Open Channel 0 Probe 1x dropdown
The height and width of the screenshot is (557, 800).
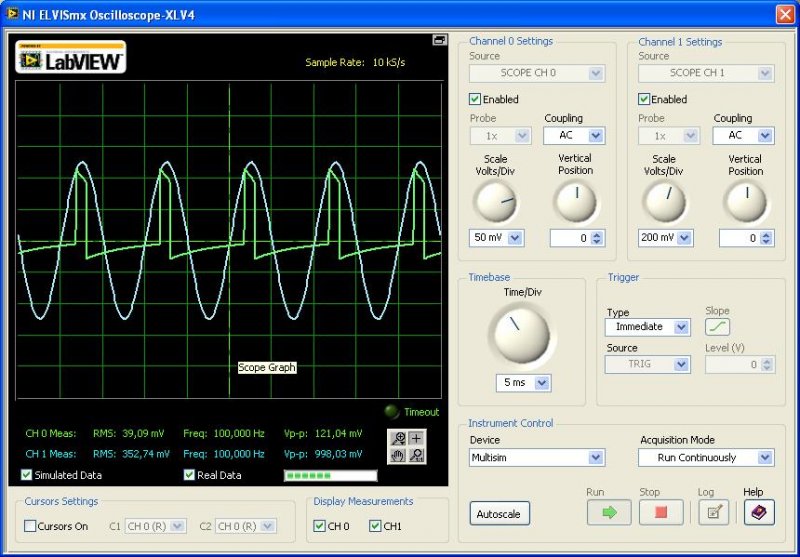[500, 136]
